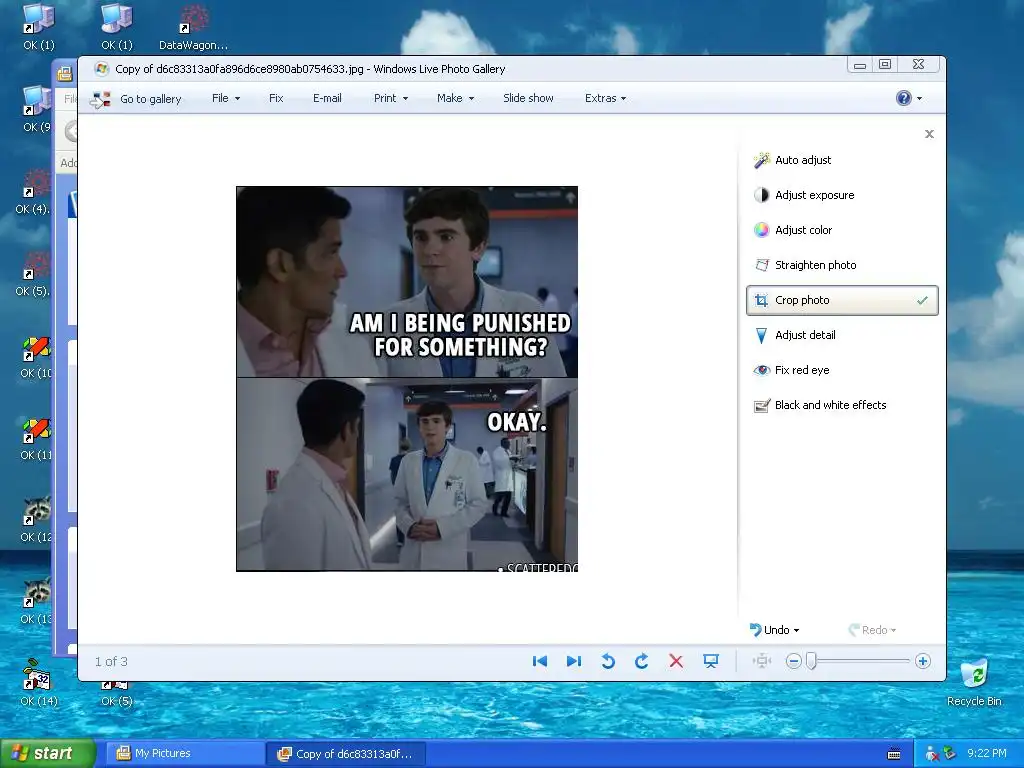Start the slide show from the bottom bar
1024x768 pixels.
coord(711,662)
